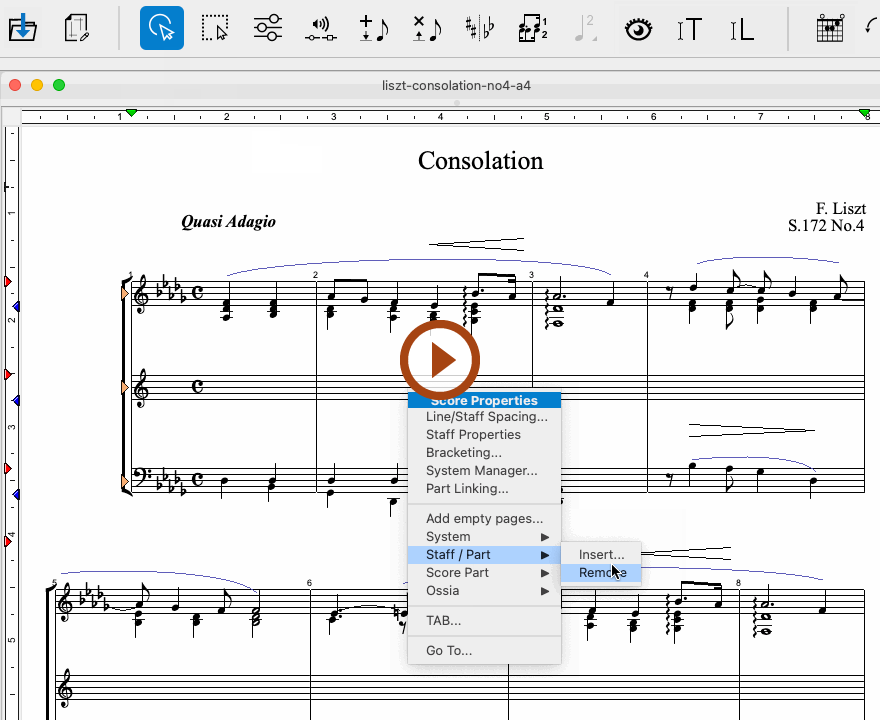This screenshot has height=720, width=880.
Task: Click orange triangle beside top treble staff
Action: (x=125, y=293)
